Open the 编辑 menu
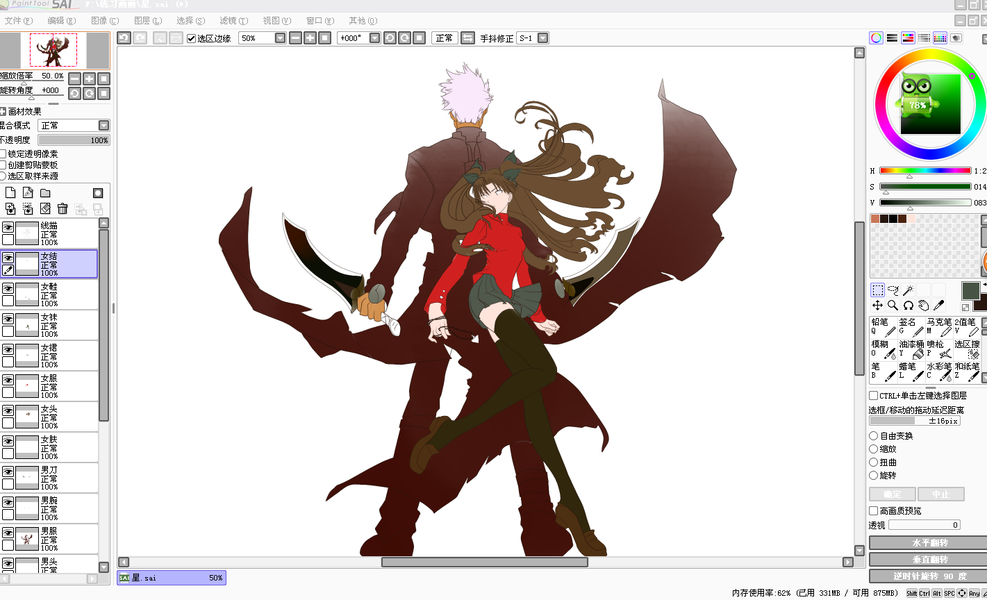 click(x=61, y=21)
